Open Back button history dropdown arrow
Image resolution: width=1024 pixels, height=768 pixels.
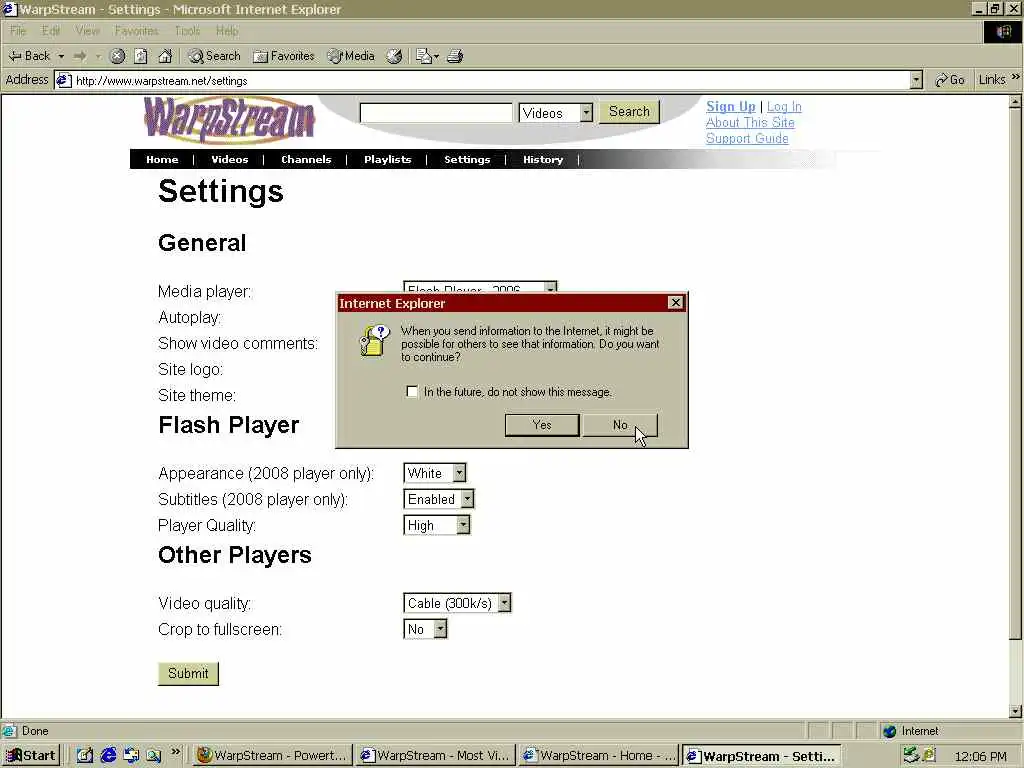click(x=61, y=56)
